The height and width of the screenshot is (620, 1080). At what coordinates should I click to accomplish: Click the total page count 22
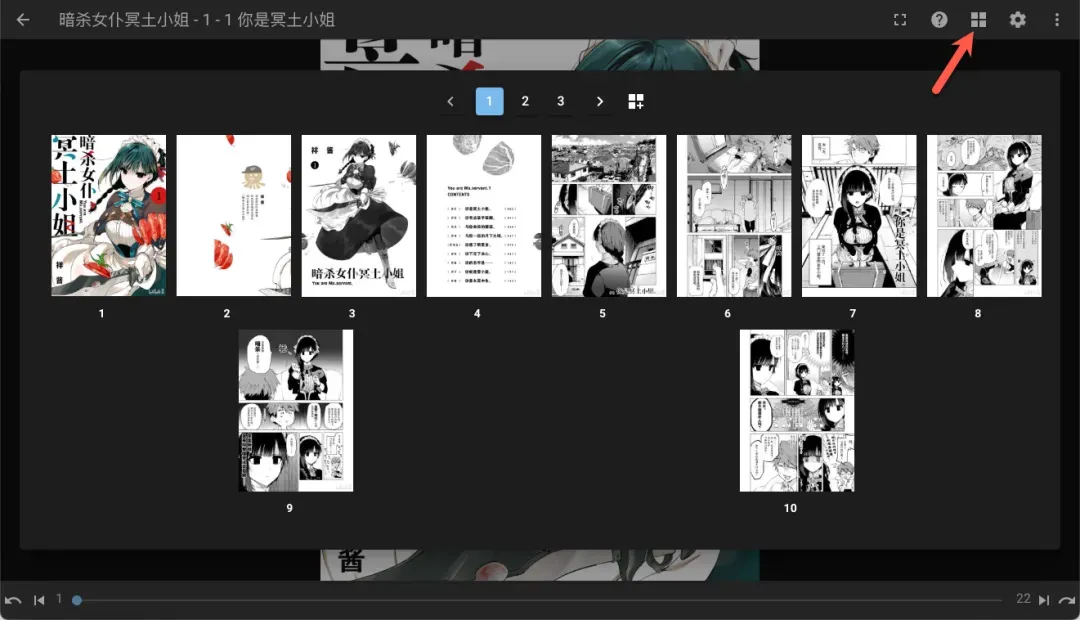(x=1024, y=599)
